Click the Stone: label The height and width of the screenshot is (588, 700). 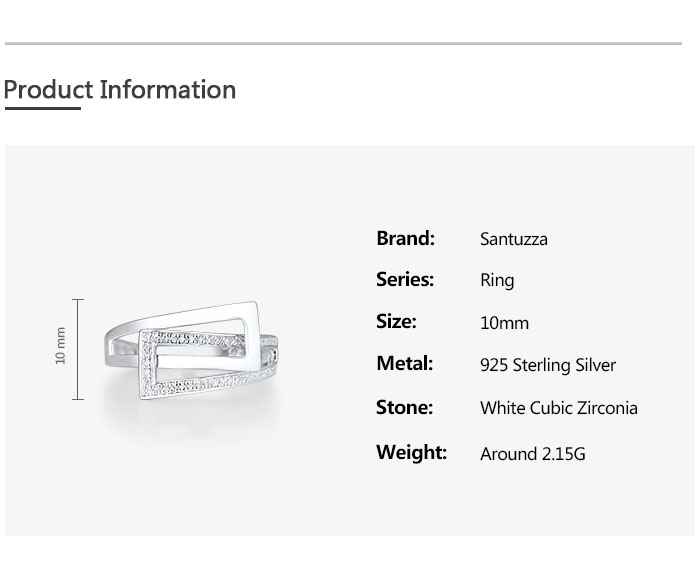click(404, 407)
